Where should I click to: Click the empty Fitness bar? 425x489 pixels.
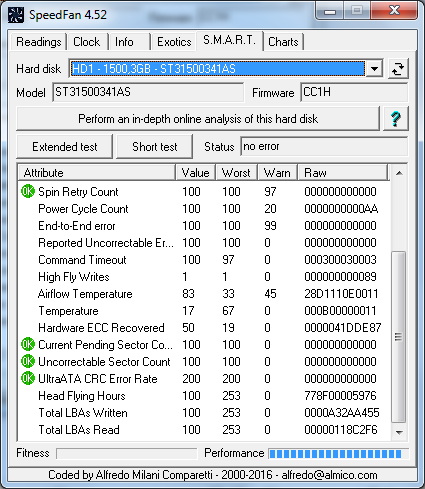pyautogui.click(x=127, y=454)
